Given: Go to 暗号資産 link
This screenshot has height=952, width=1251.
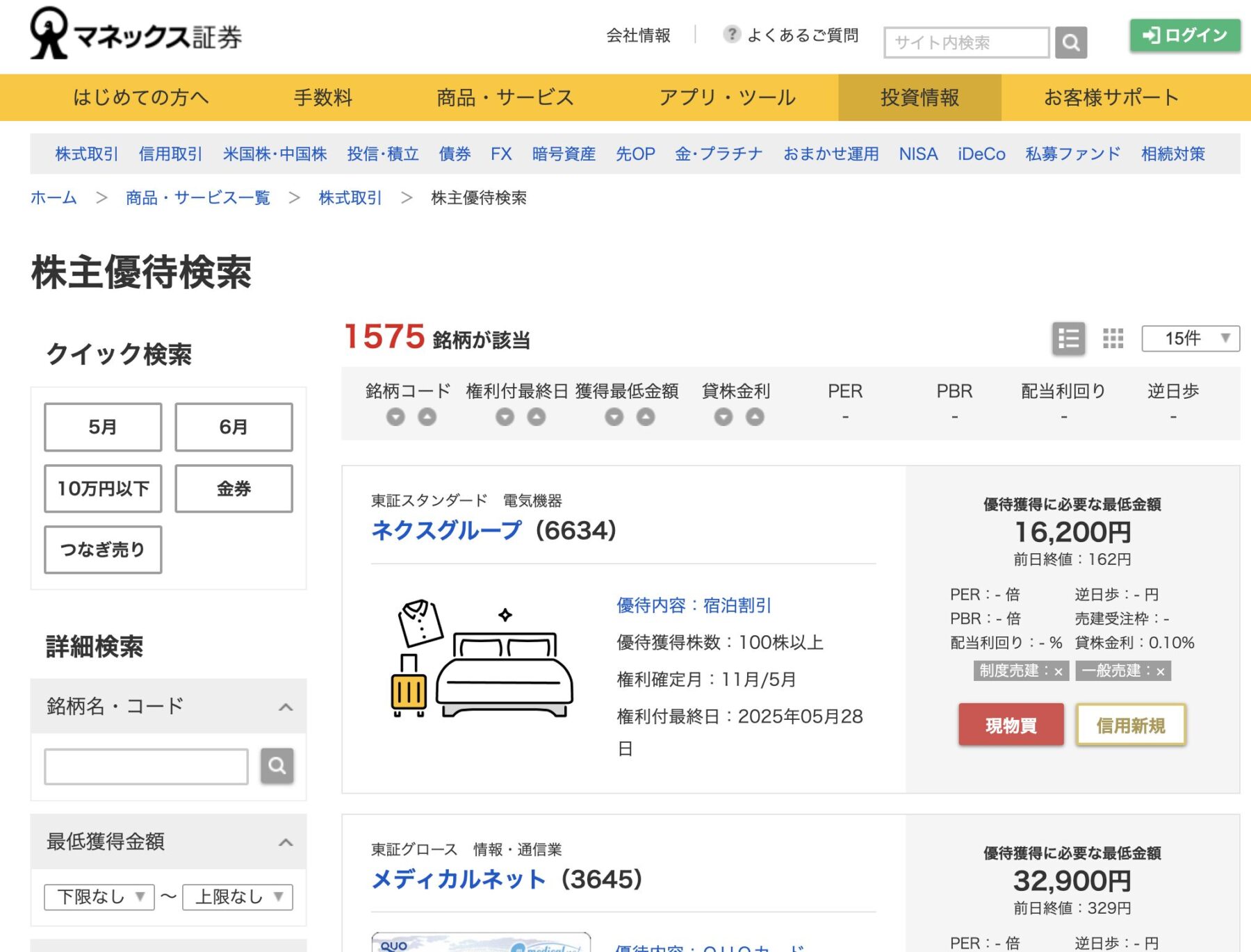Looking at the screenshot, I should tap(564, 154).
